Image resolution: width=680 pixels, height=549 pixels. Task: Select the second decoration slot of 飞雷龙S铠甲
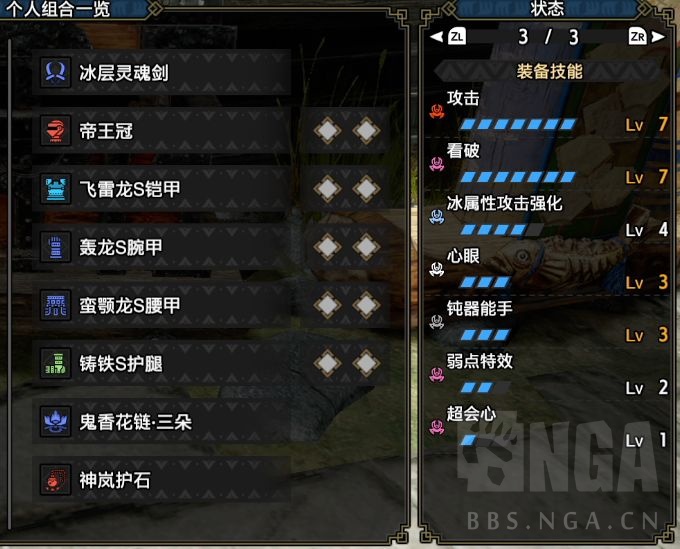tap(366, 189)
